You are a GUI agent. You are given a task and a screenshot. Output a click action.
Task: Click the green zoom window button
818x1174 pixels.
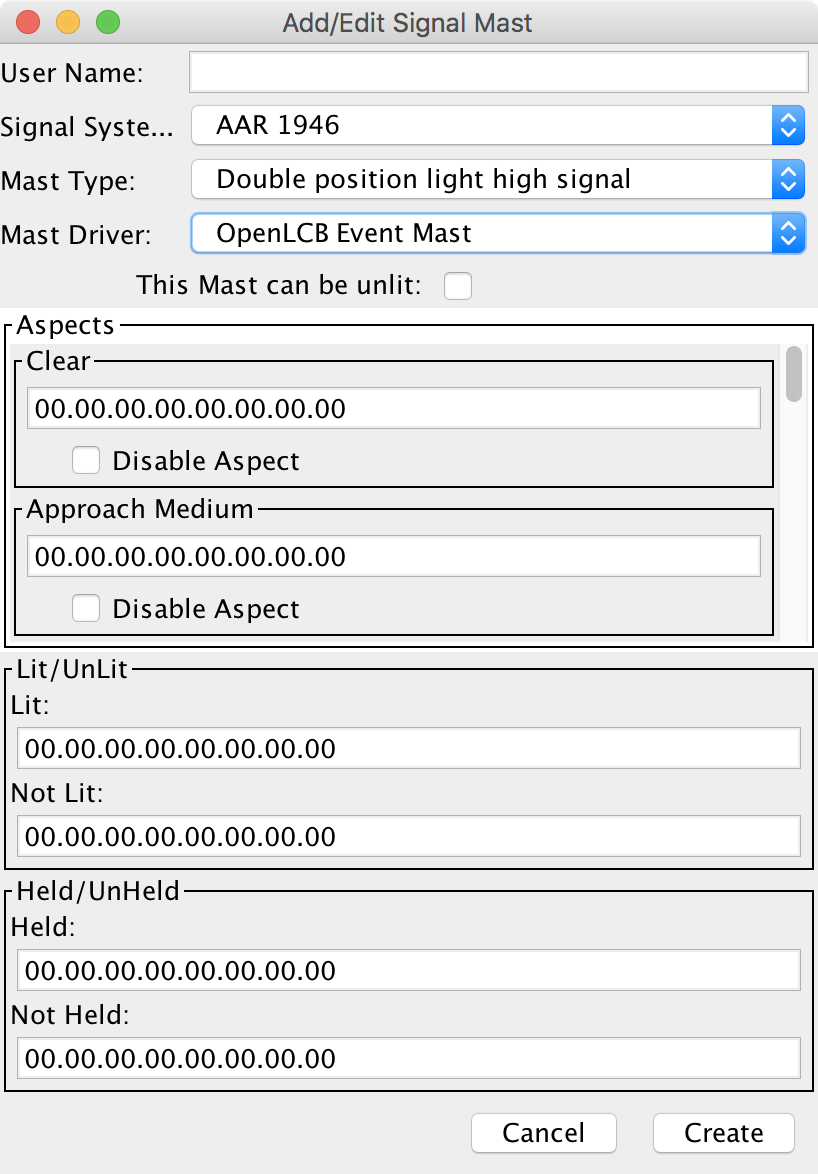107,22
